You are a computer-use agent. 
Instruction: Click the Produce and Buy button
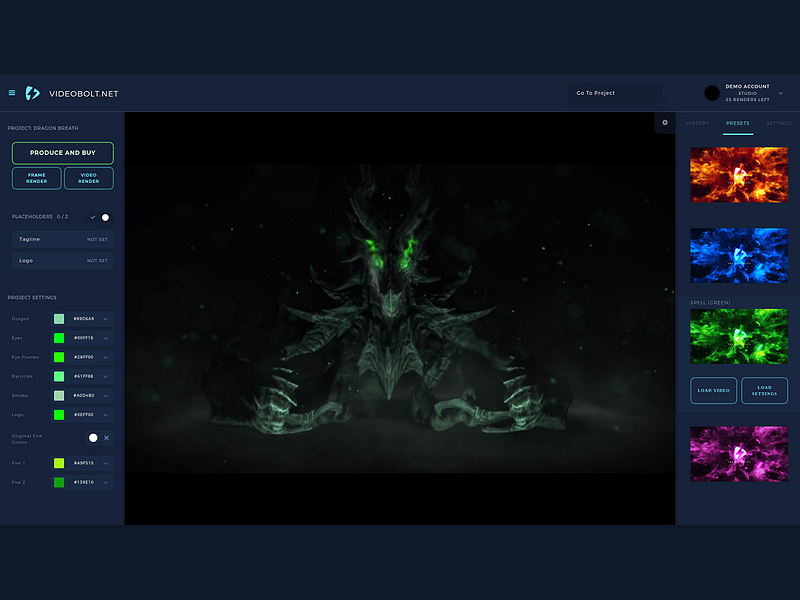click(62, 153)
